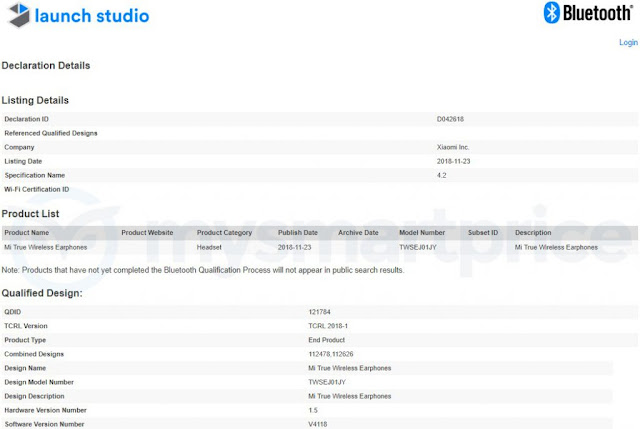Select Combined Designs value 112478,112626
This screenshot has height=429, width=640.
pos(331,354)
